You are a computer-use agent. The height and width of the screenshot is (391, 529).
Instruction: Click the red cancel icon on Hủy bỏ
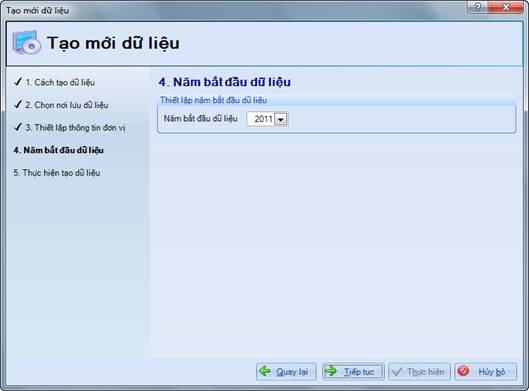point(463,371)
